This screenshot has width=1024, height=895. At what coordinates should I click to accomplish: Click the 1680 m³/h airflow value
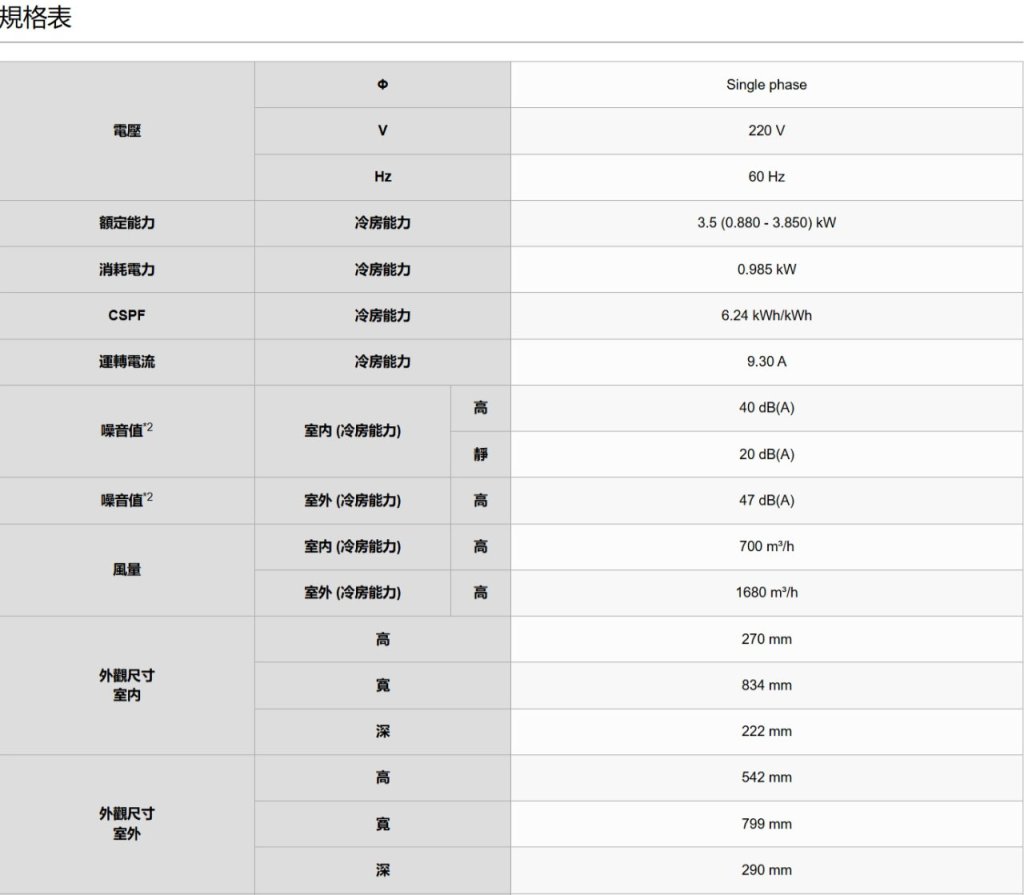pyautogui.click(x=766, y=593)
